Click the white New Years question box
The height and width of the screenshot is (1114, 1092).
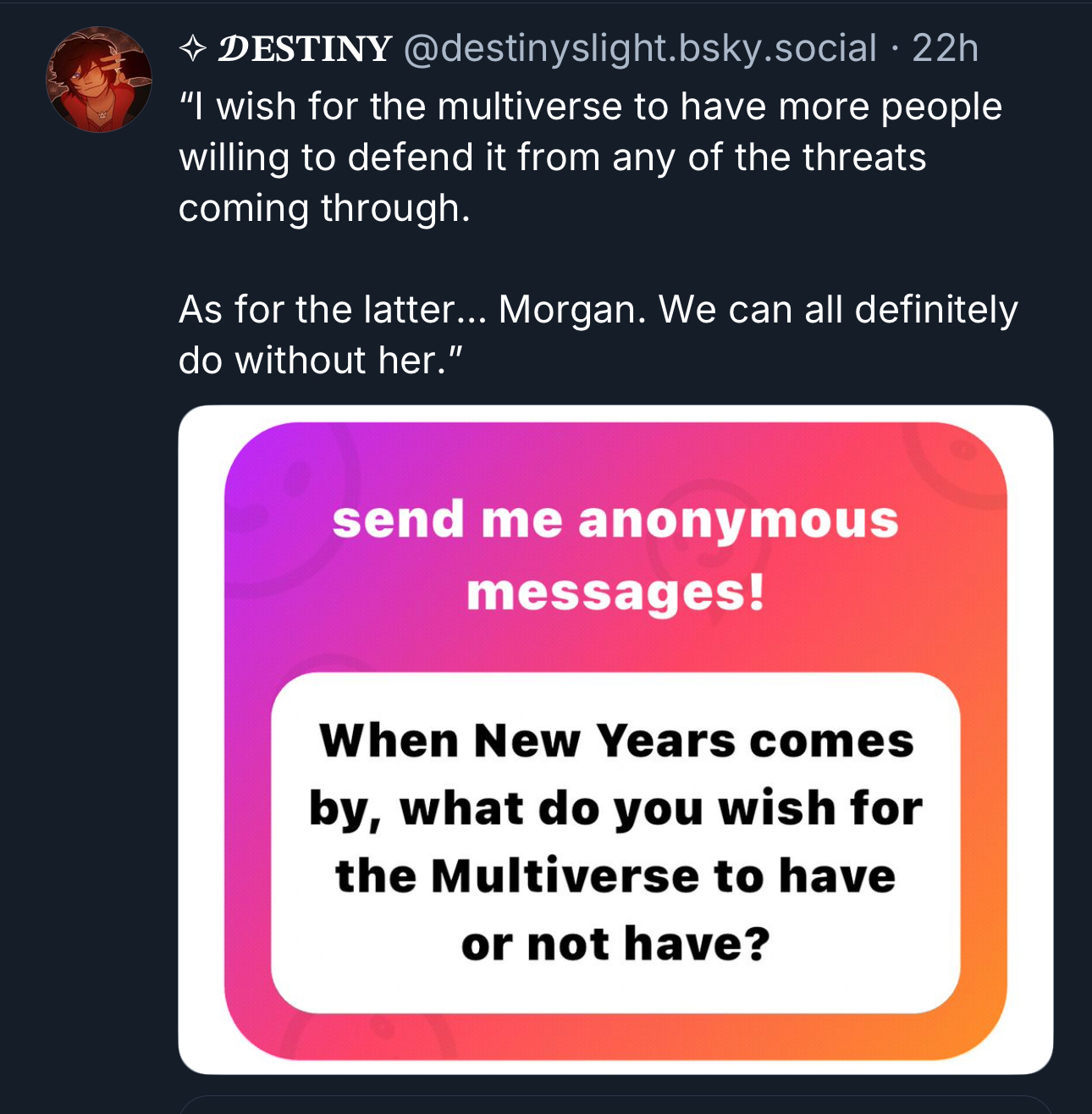click(615, 842)
